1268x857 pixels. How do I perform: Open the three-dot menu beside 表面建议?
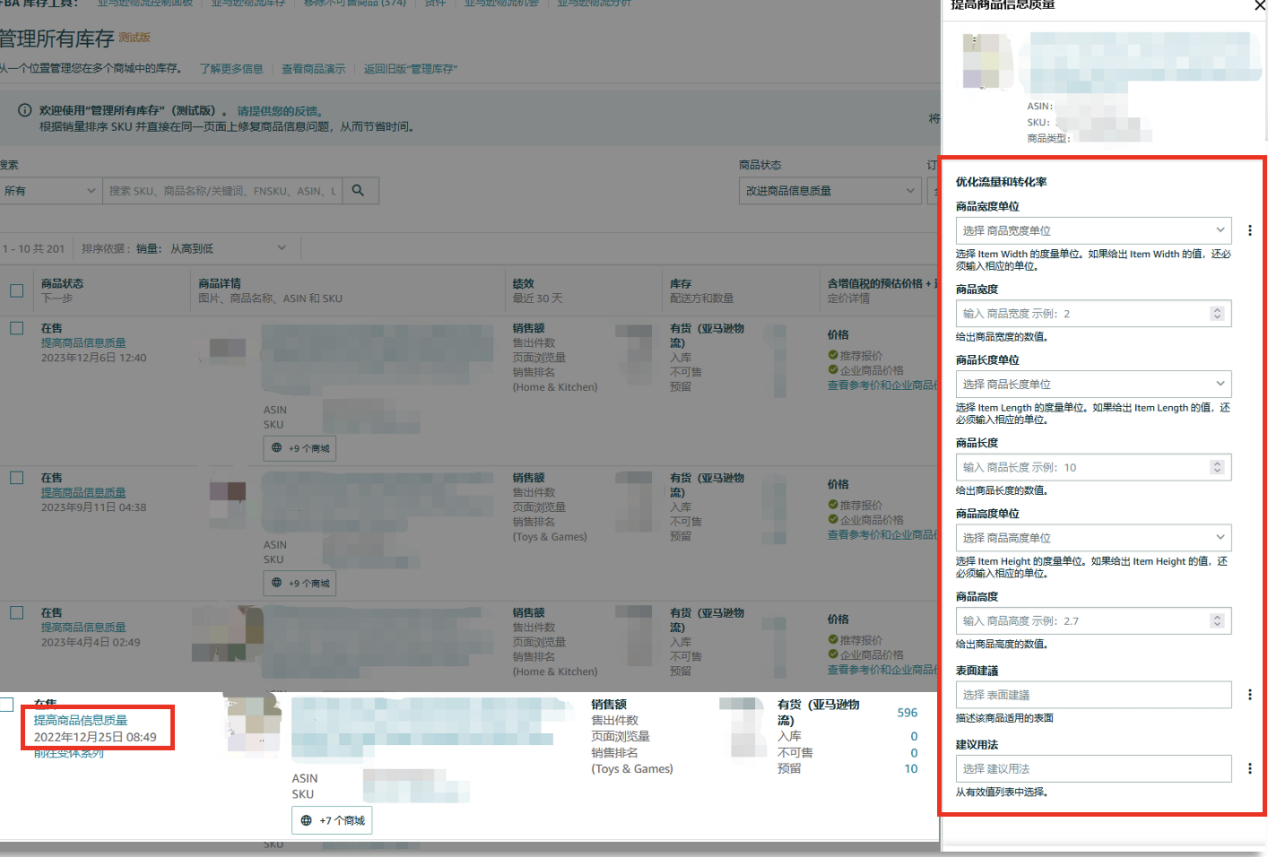point(1250,695)
